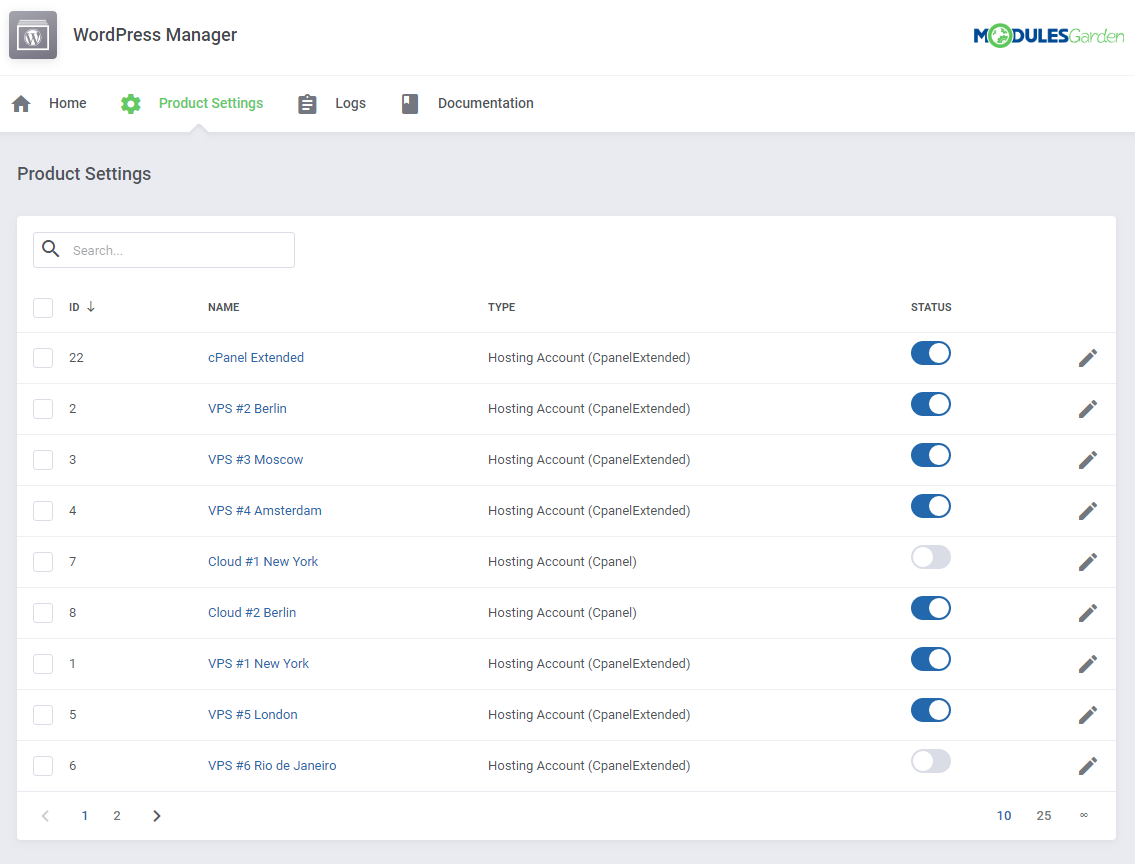Click the Product Settings gear icon

130,103
